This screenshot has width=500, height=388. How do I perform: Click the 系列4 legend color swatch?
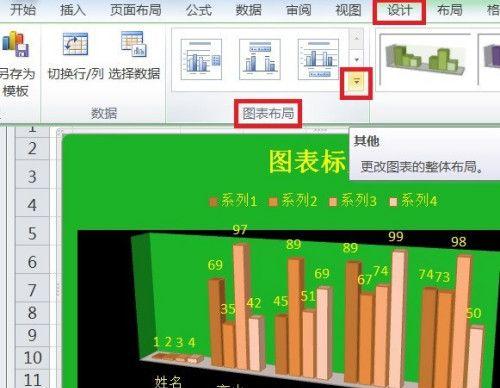pyautogui.click(x=394, y=202)
